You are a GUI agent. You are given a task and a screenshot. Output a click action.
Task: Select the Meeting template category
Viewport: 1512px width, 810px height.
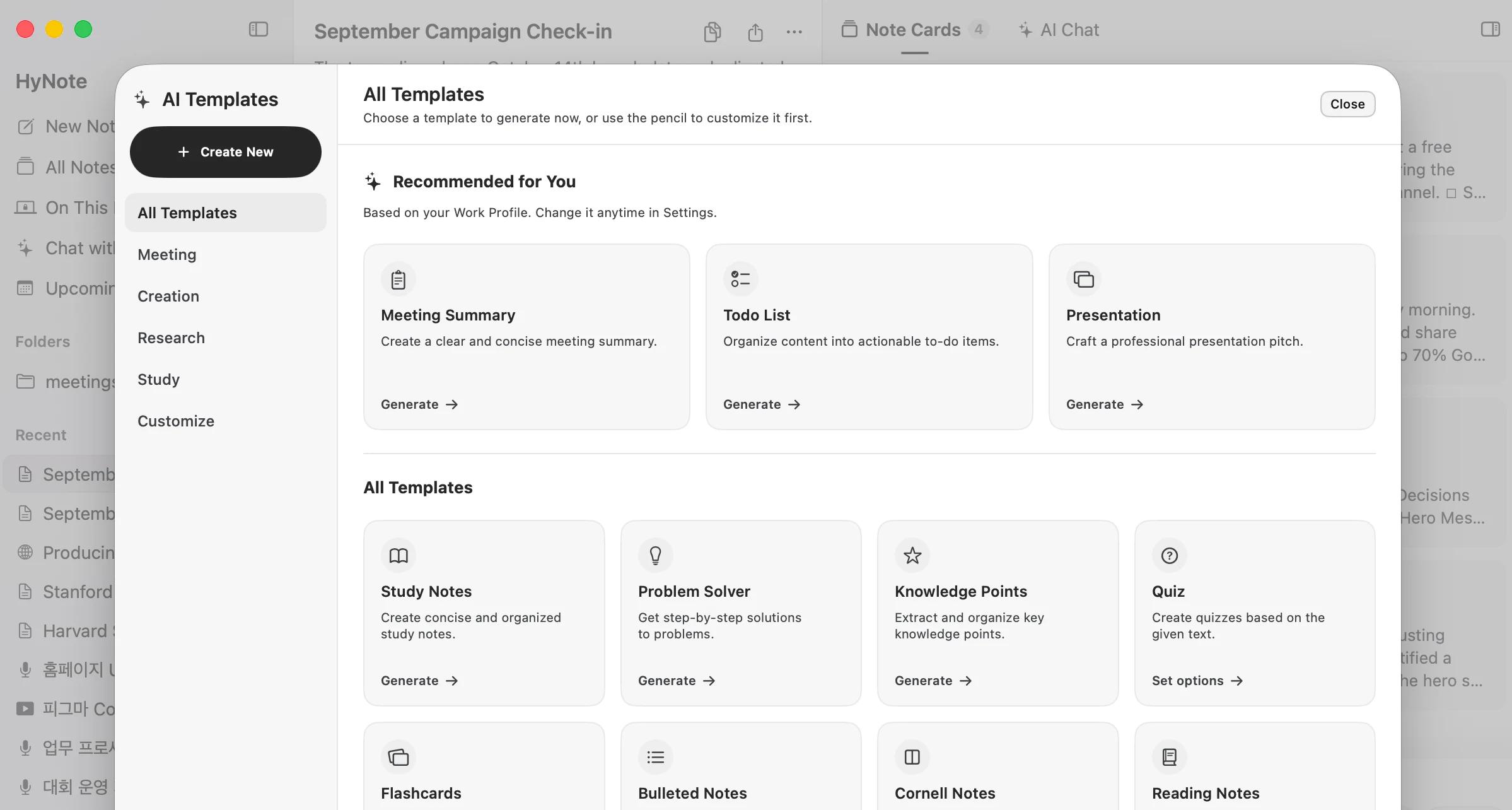(226, 255)
